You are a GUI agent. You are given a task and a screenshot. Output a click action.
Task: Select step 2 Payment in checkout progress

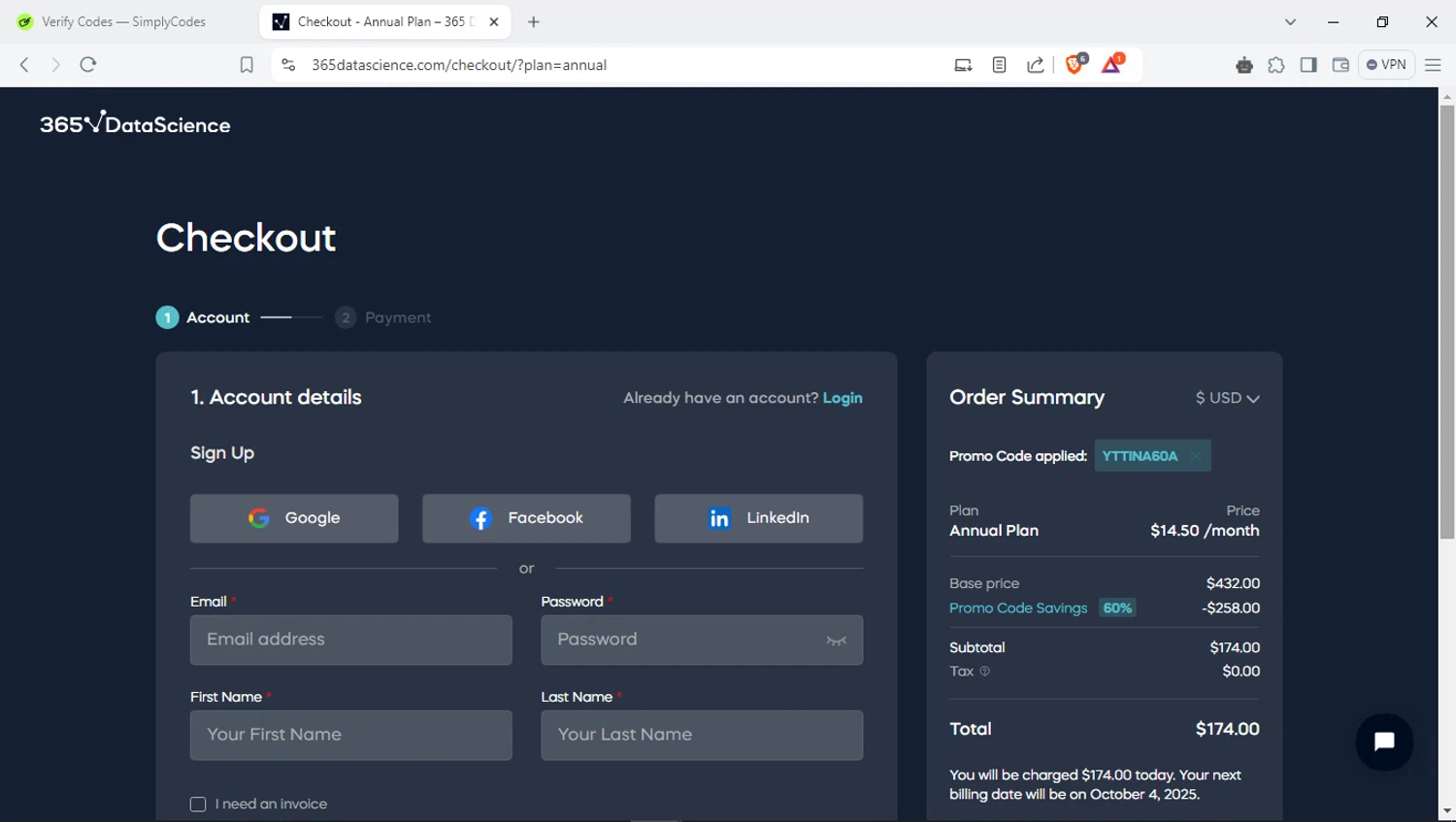tap(383, 317)
